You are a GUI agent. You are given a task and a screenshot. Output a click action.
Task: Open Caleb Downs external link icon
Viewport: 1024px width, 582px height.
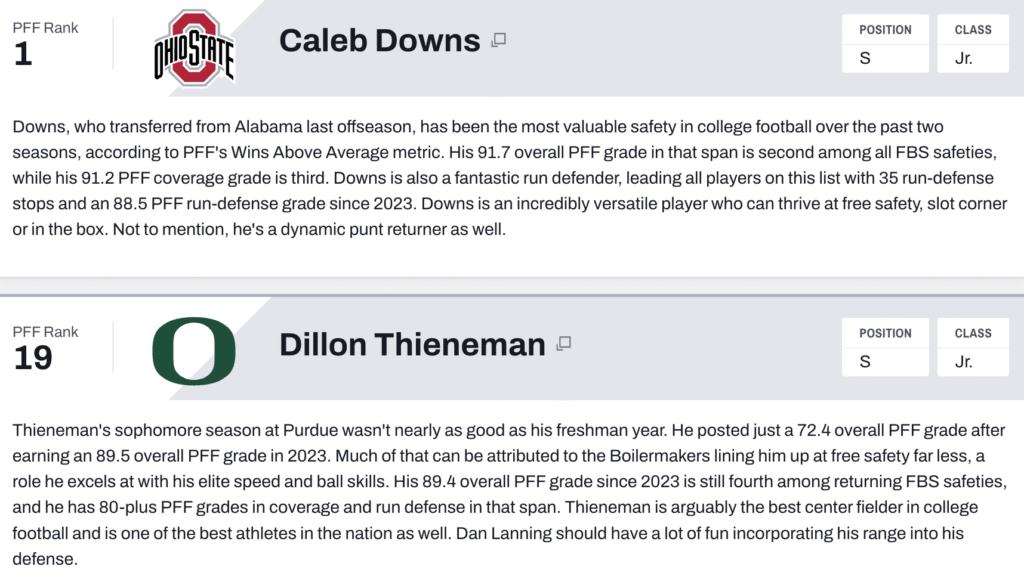499,40
